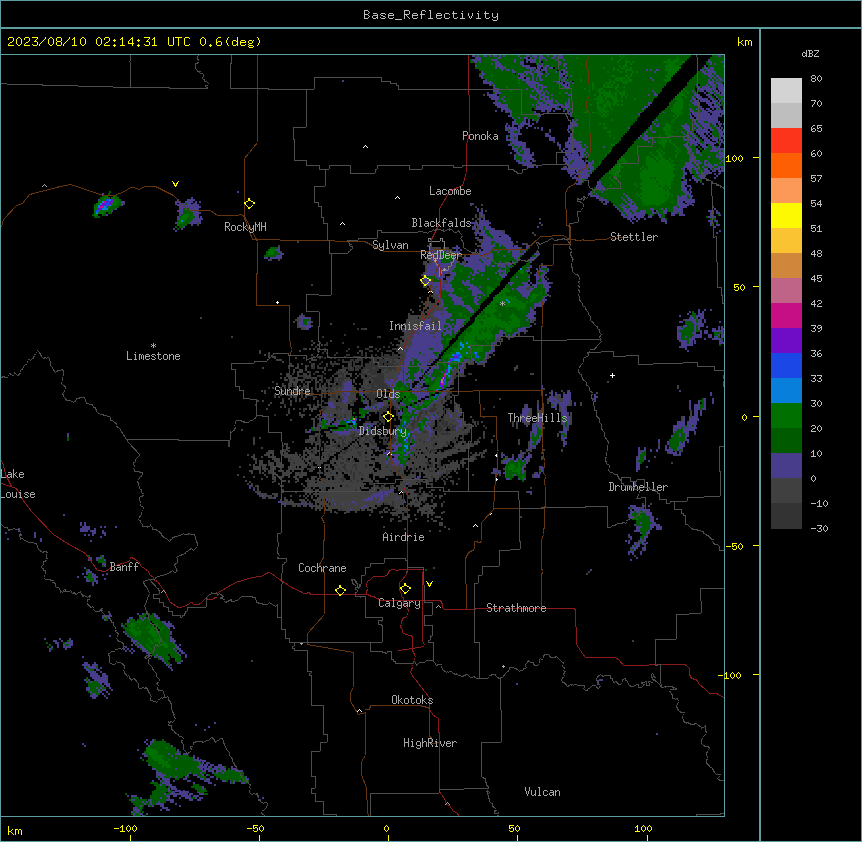Click the RedDeer city label
Image resolution: width=862 pixels, height=842 pixels.
coord(441,255)
